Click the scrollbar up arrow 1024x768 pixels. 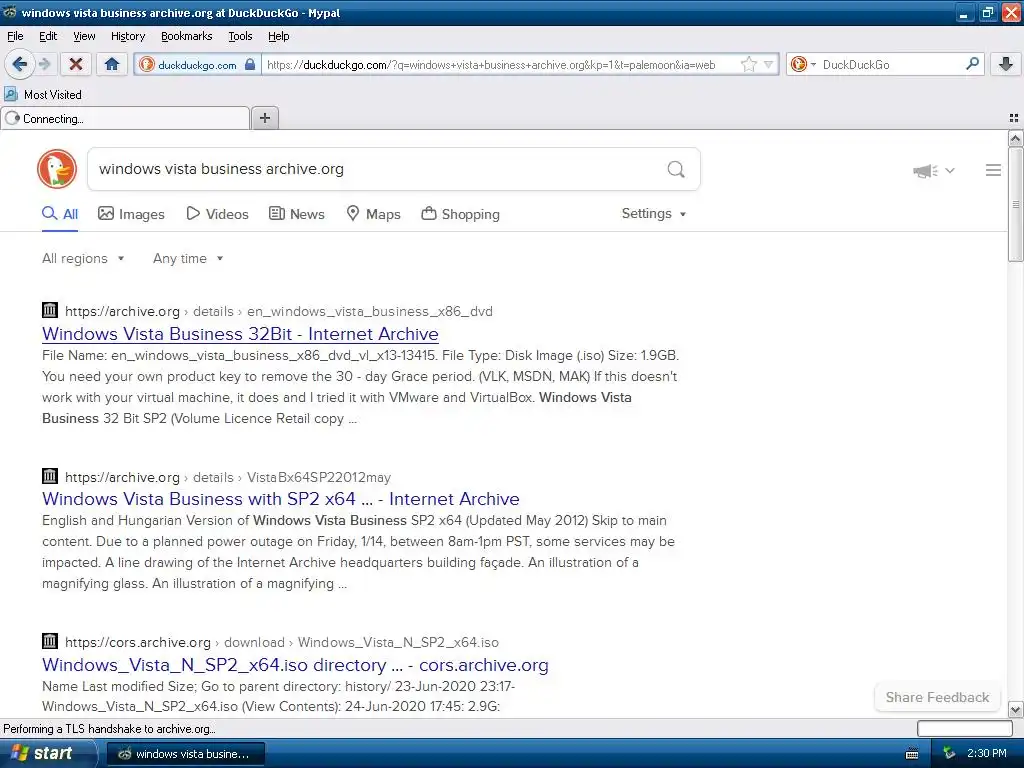point(1015,138)
